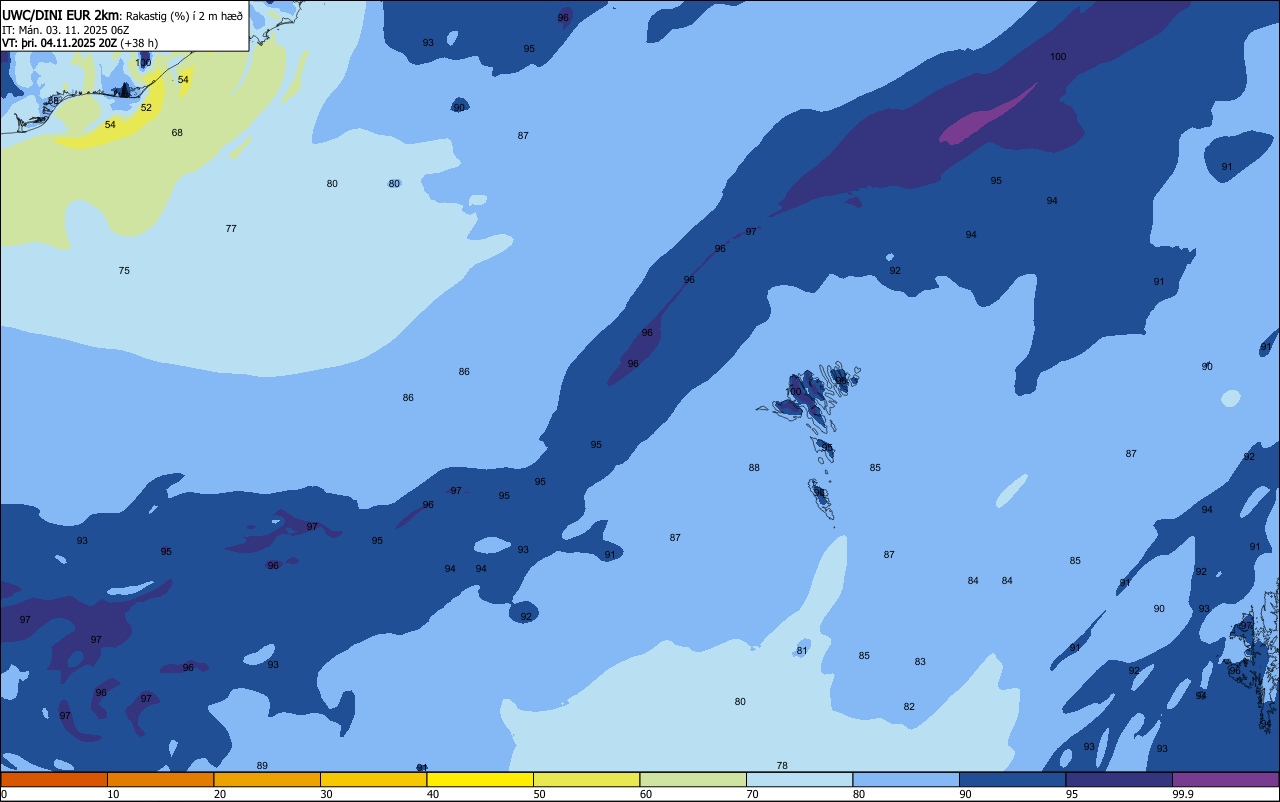This screenshot has width=1280, height=802.
Task: Click the '78' value near the bottom edge
Action: (x=782, y=766)
